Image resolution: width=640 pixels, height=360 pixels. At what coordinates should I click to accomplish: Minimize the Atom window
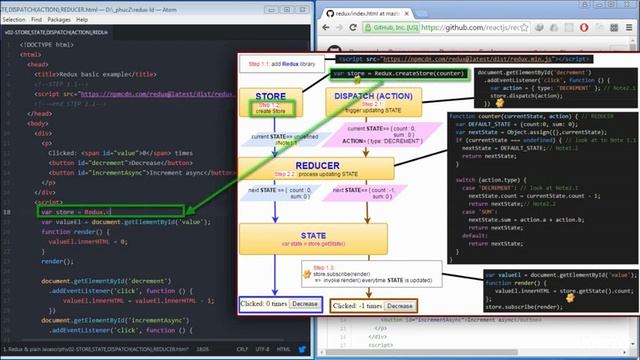click(271, 9)
